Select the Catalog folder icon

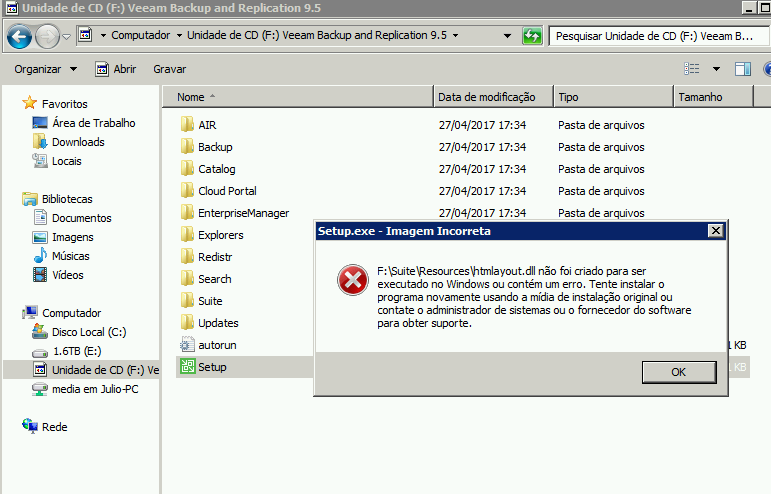point(187,169)
